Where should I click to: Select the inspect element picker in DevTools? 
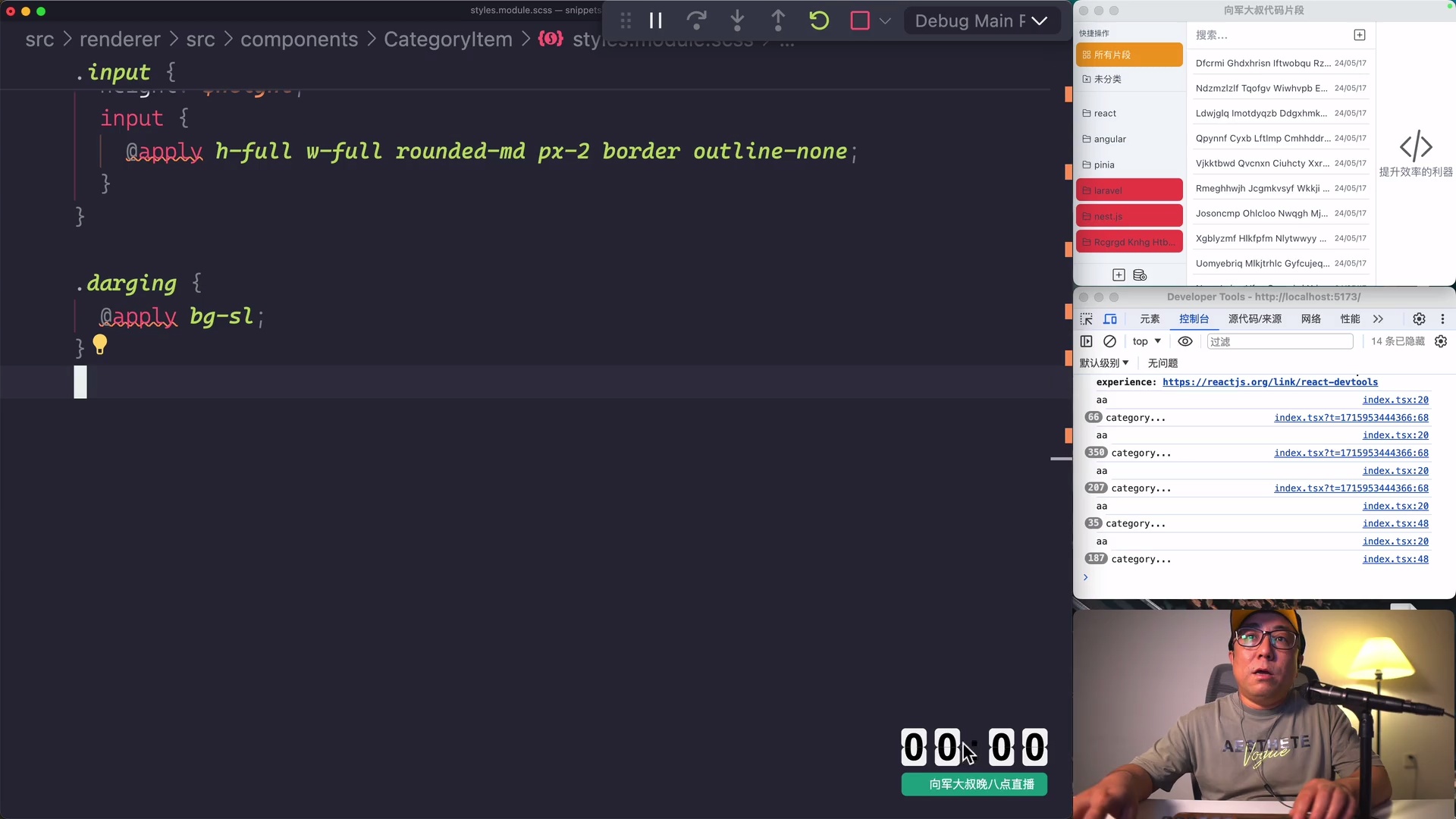(x=1086, y=319)
